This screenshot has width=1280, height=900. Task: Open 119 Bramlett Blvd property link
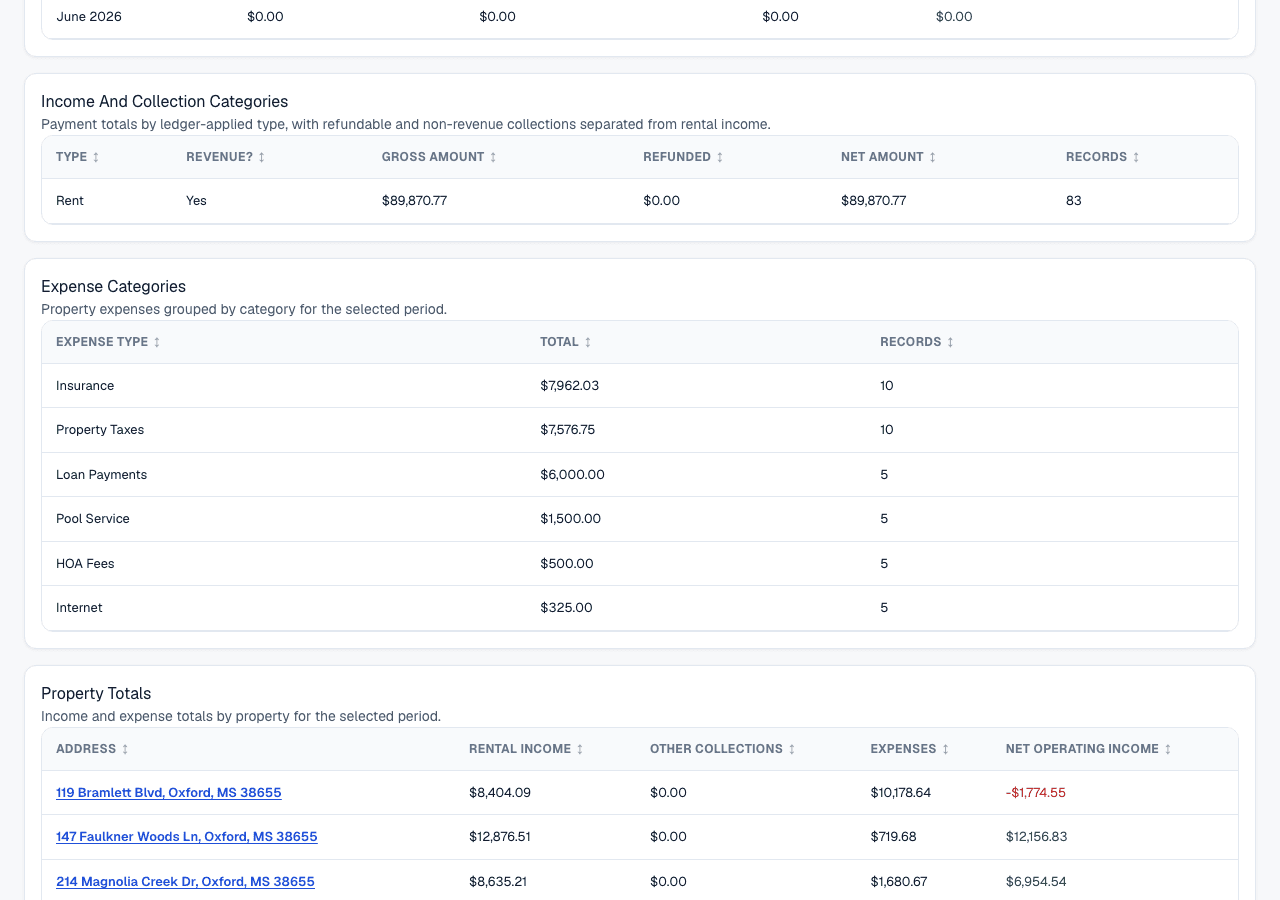(169, 793)
